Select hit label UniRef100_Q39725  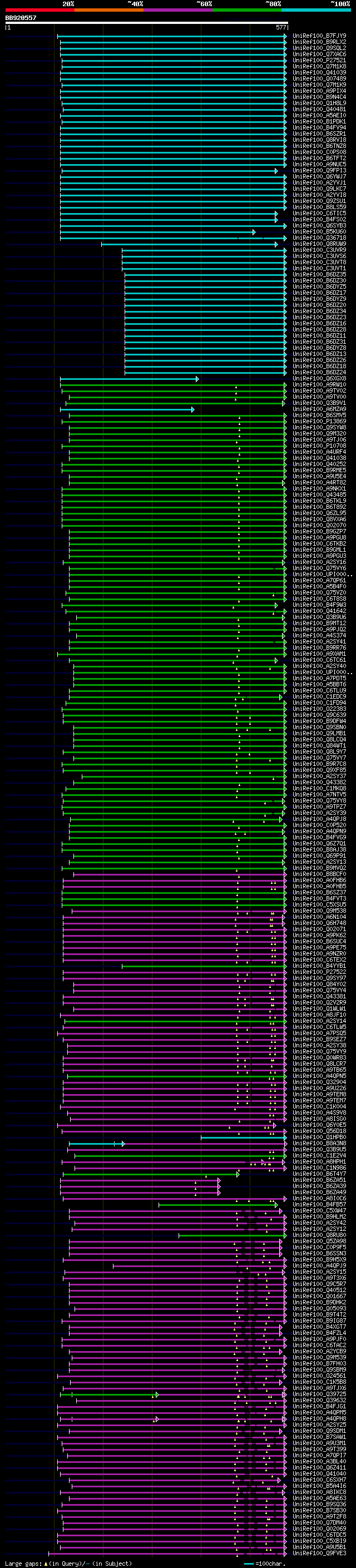(319, 1394)
